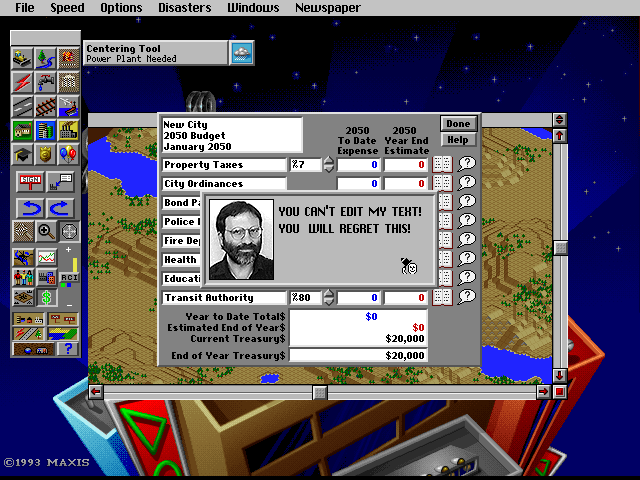Select the Rails tool
Viewport: 640px width, 480px height.
[x=45, y=106]
